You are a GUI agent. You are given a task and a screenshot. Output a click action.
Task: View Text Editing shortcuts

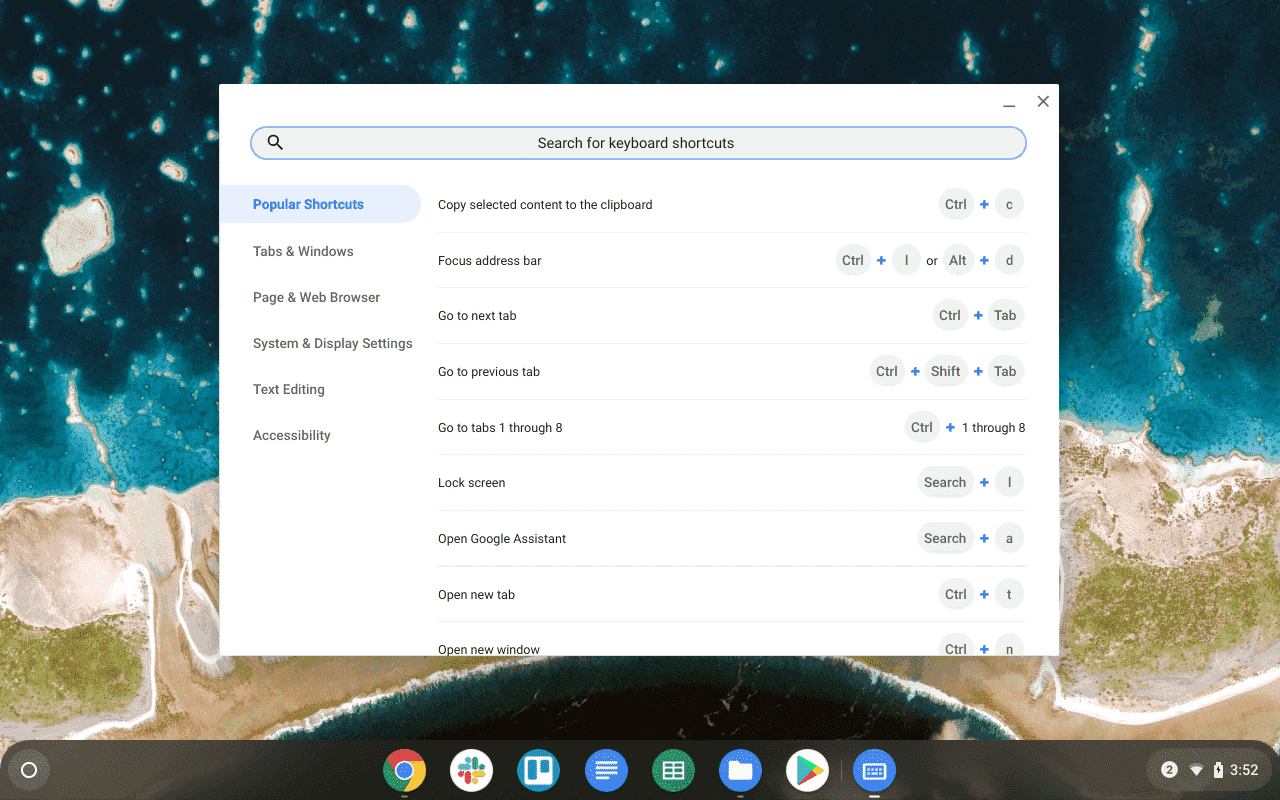tap(289, 389)
